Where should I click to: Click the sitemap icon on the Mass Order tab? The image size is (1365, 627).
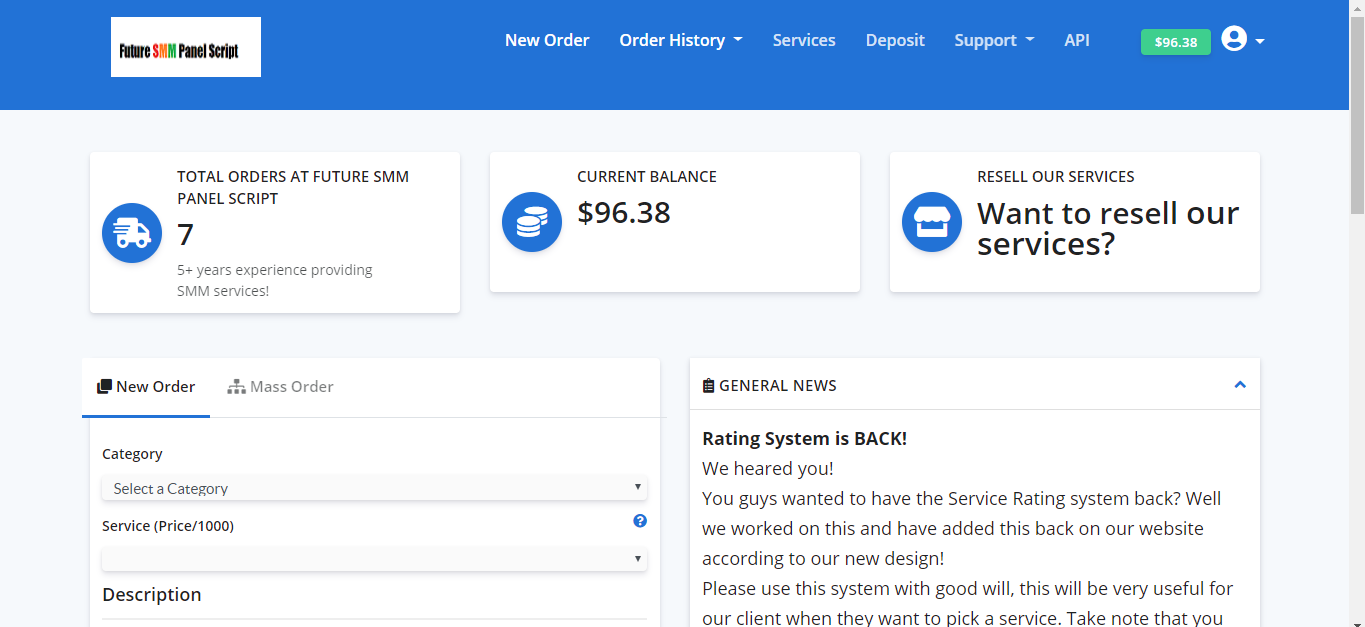click(x=237, y=386)
